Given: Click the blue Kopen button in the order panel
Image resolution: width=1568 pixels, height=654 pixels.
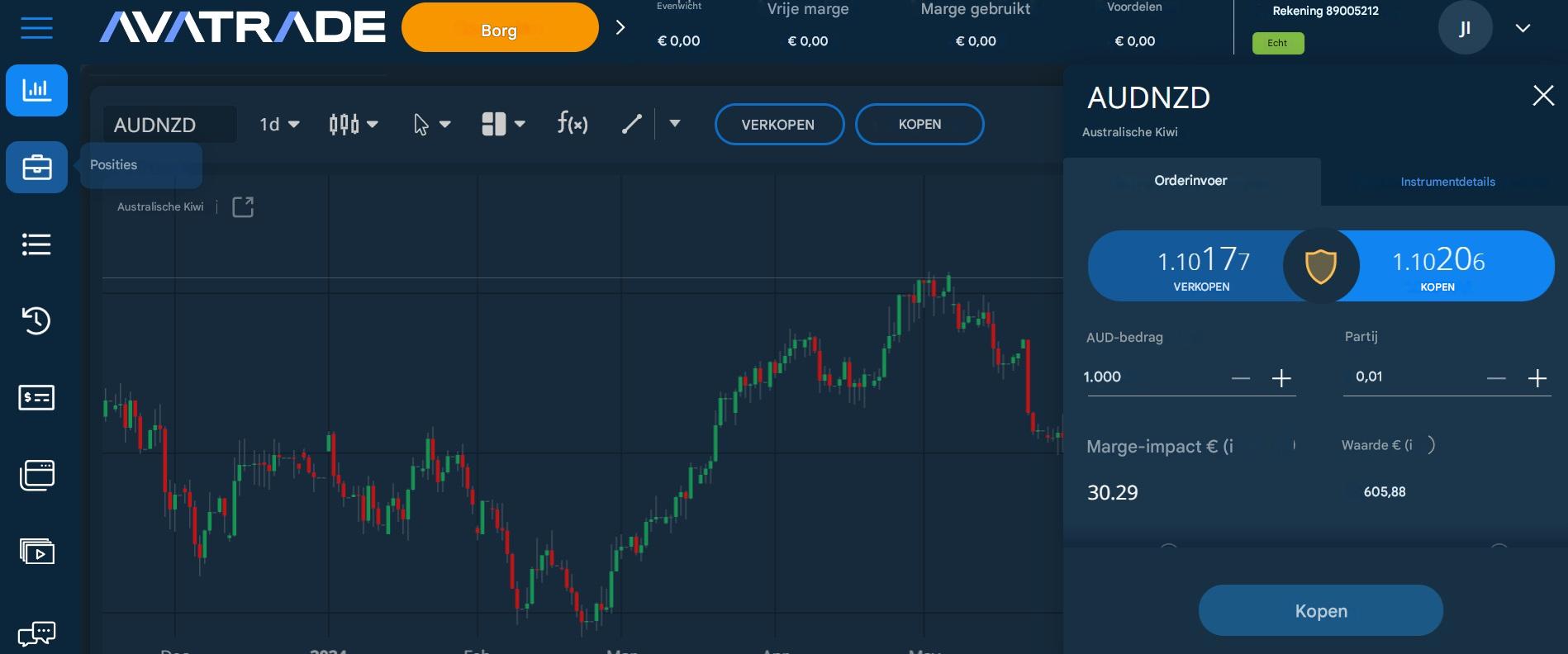Looking at the screenshot, I should pyautogui.click(x=1319, y=610).
